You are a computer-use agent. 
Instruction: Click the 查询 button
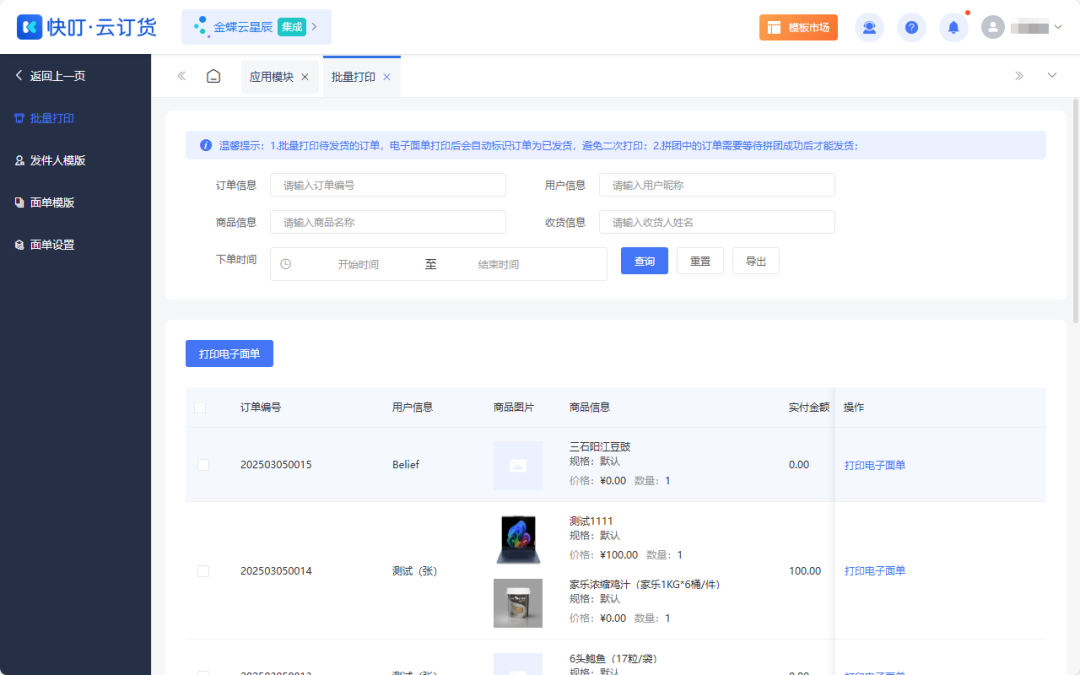[644, 261]
